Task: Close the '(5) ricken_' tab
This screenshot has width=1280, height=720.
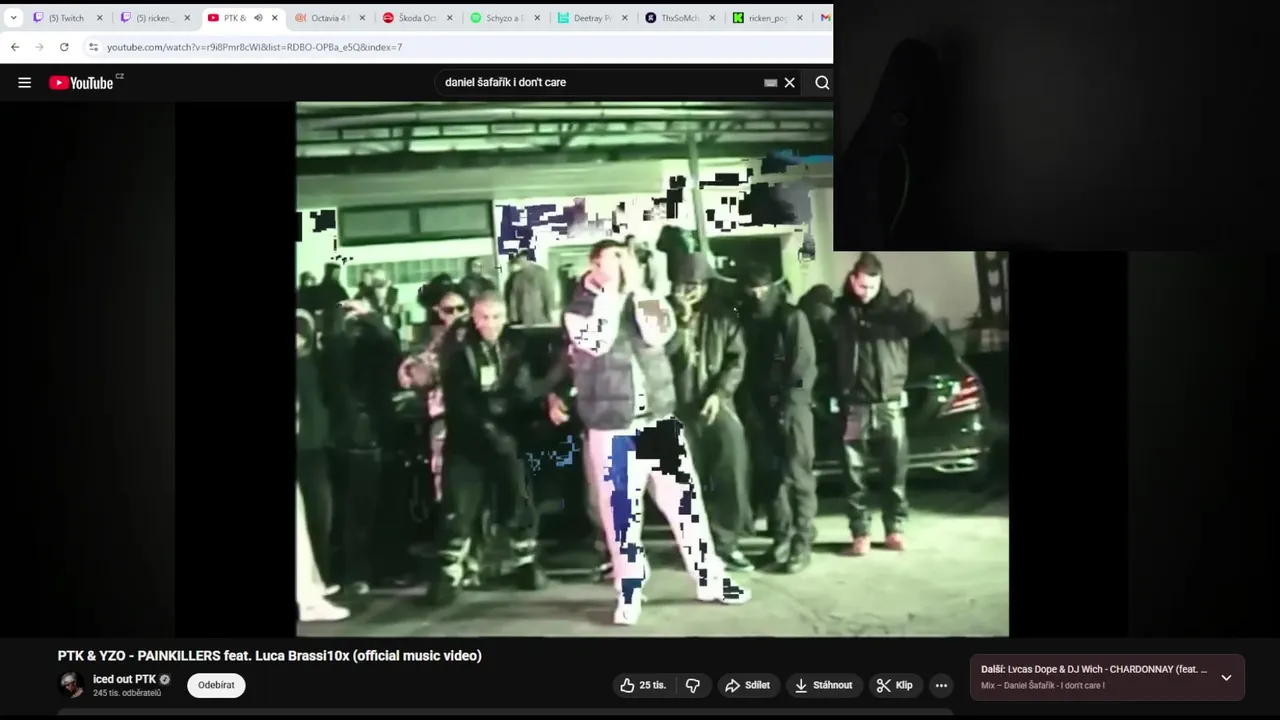Action: 187,18
